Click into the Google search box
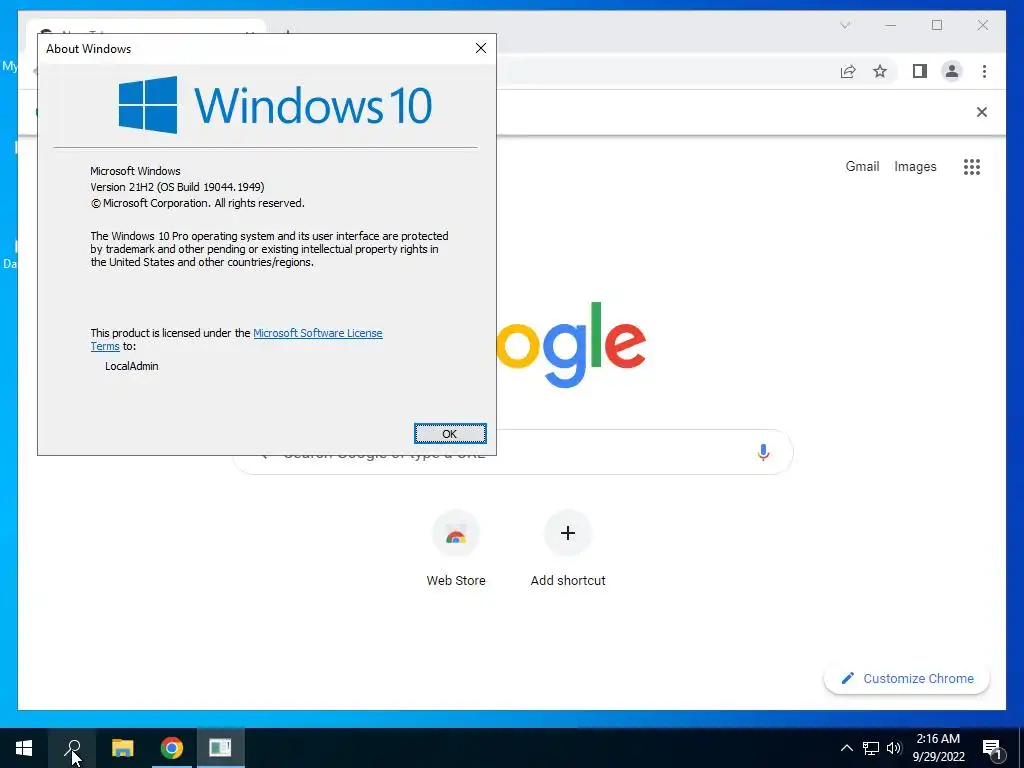Screen dimensions: 1024x768 click(513, 452)
